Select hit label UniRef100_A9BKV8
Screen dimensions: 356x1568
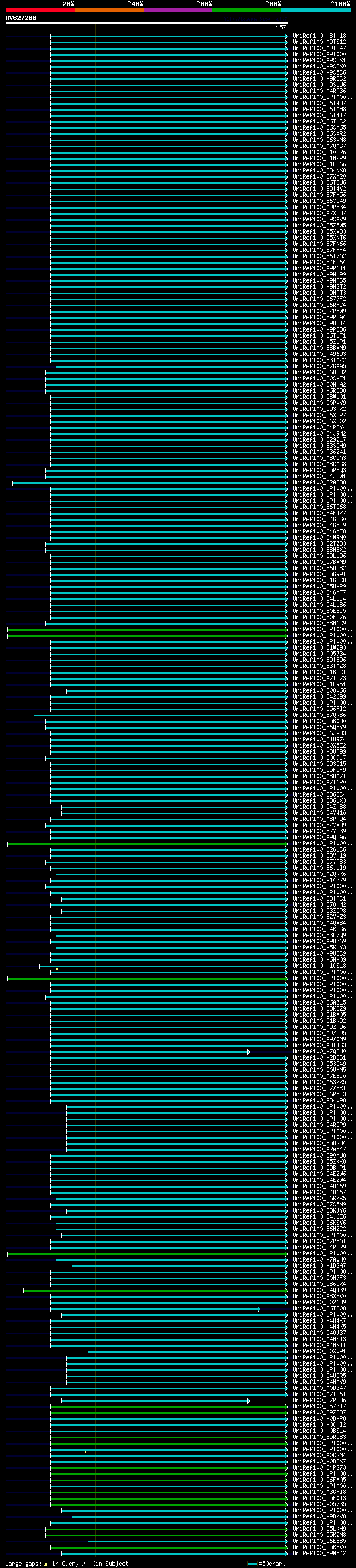319,1516
